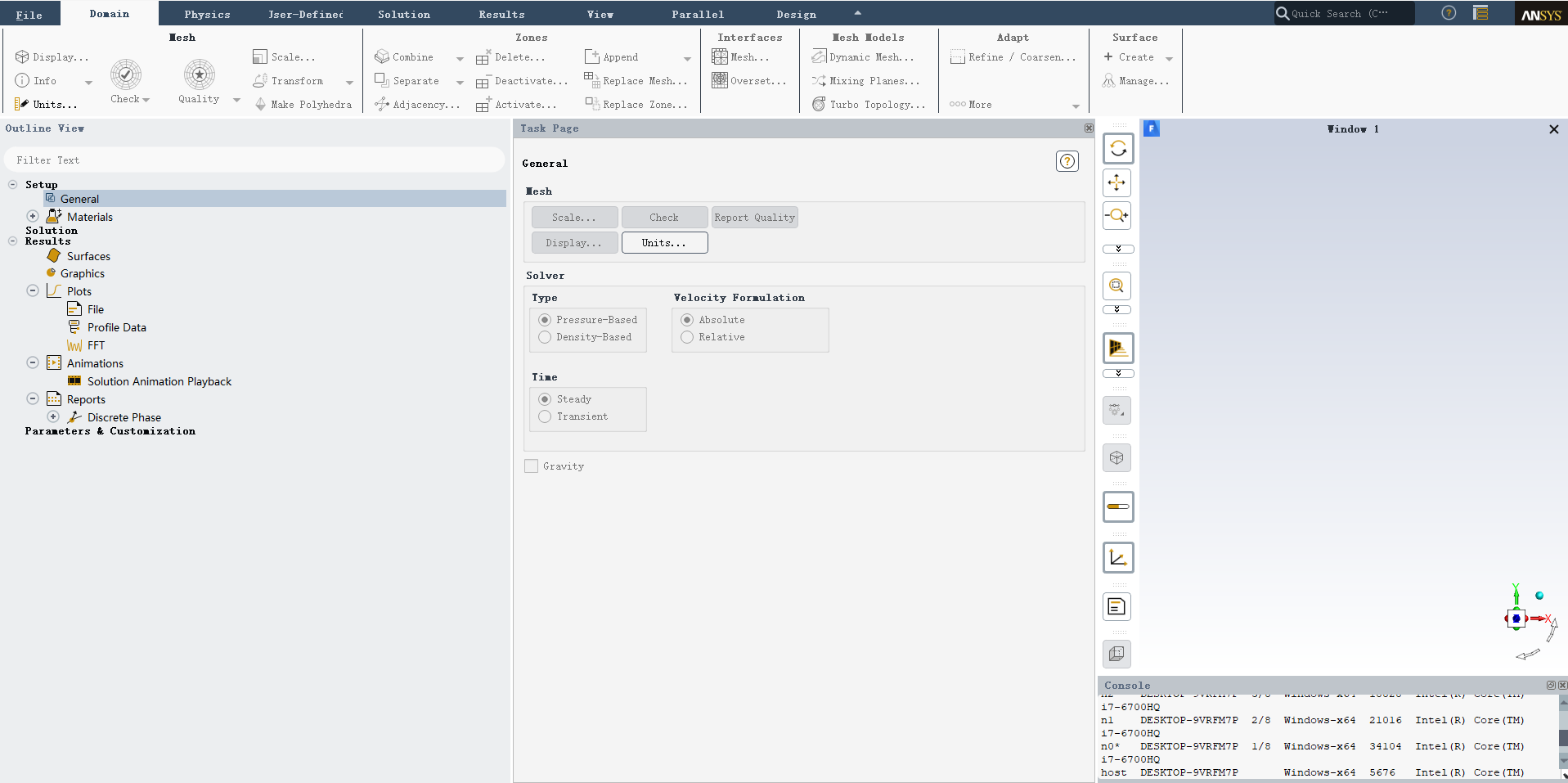Choose Relative velocity formulation
The height and width of the screenshot is (783, 1568).
tap(687, 337)
